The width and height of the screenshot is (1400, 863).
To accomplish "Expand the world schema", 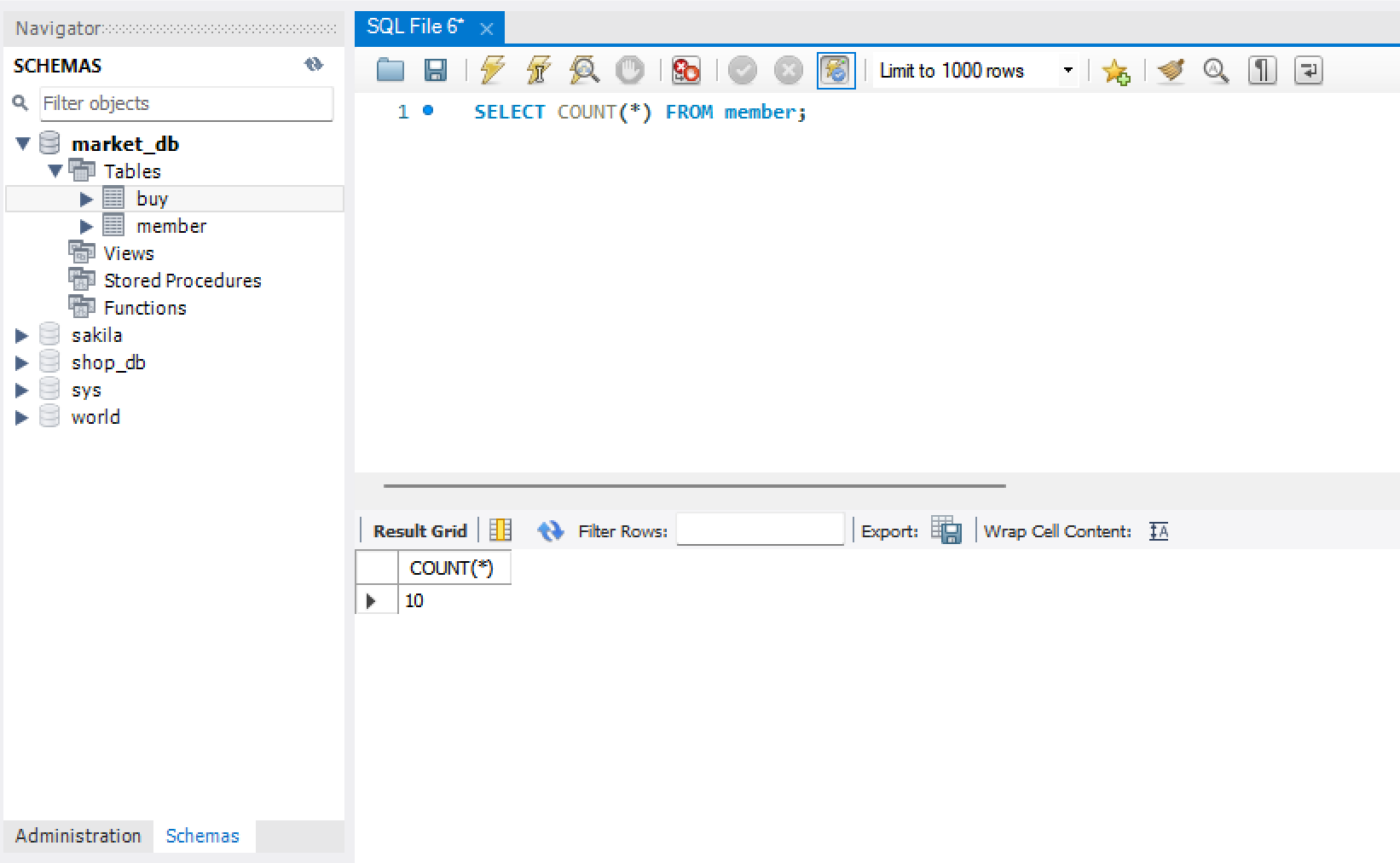I will pyautogui.click(x=22, y=417).
